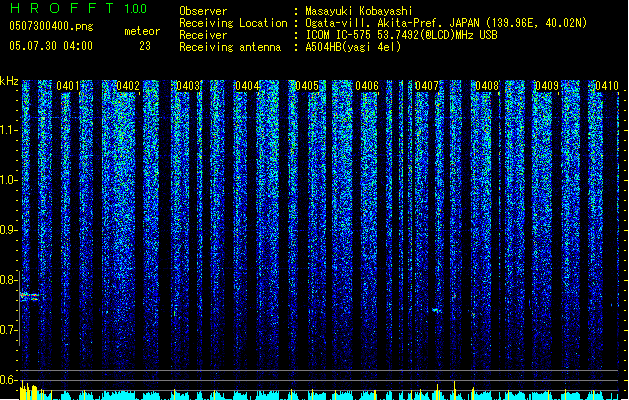The image size is (629, 400).
Task: Click the HROFFT 1.0.0 title text
Action: tap(79, 8)
